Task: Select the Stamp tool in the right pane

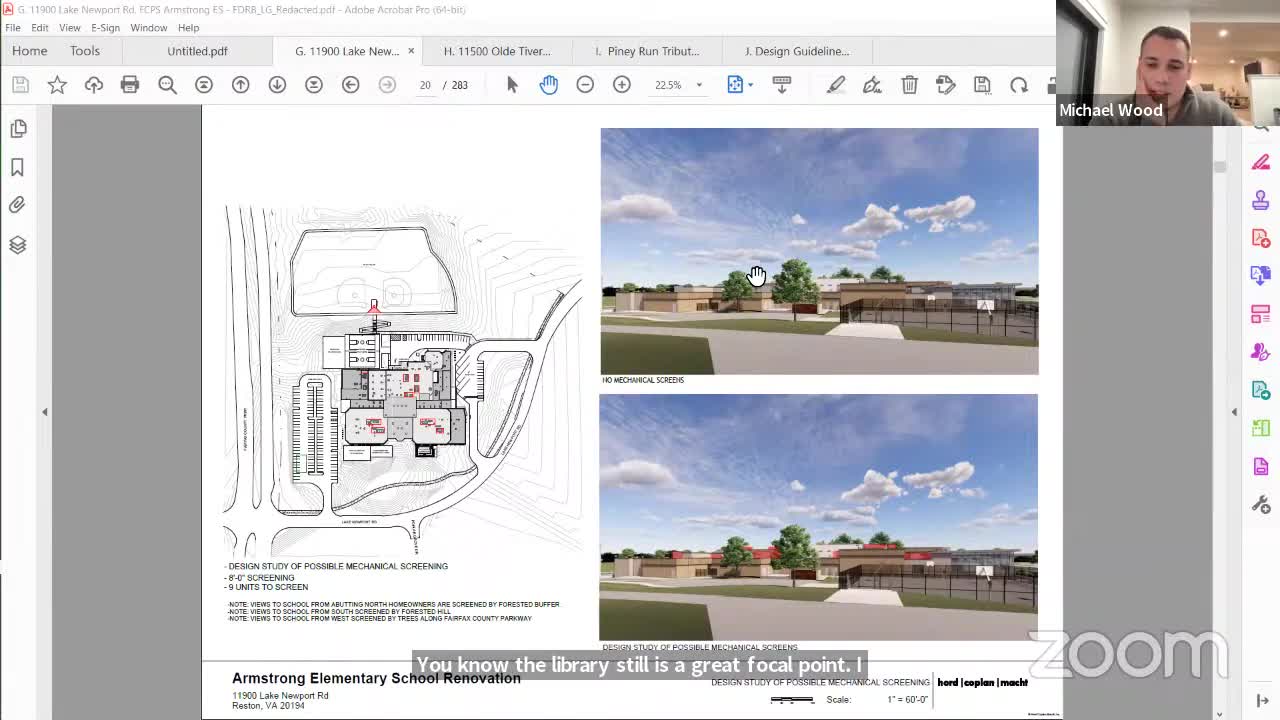Action: tap(1260, 200)
